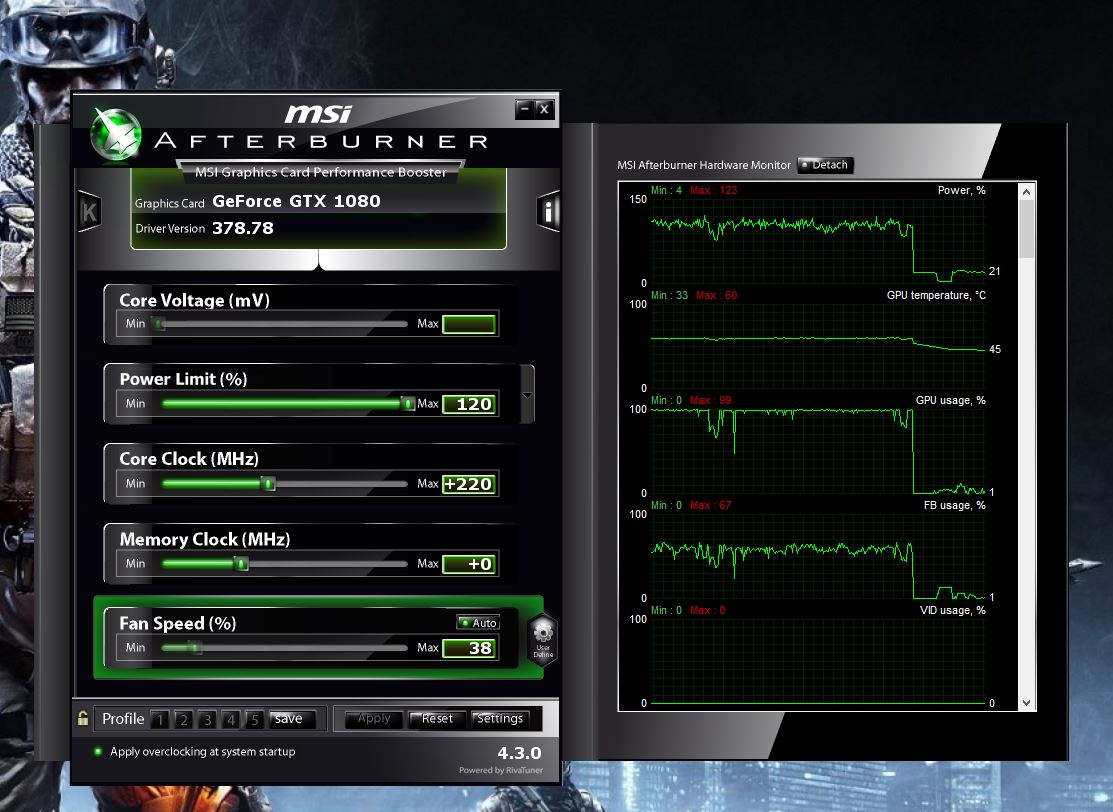Click the Core Clock +220 value field
This screenshot has height=812, width=1113.
click(x=468, y=484)
